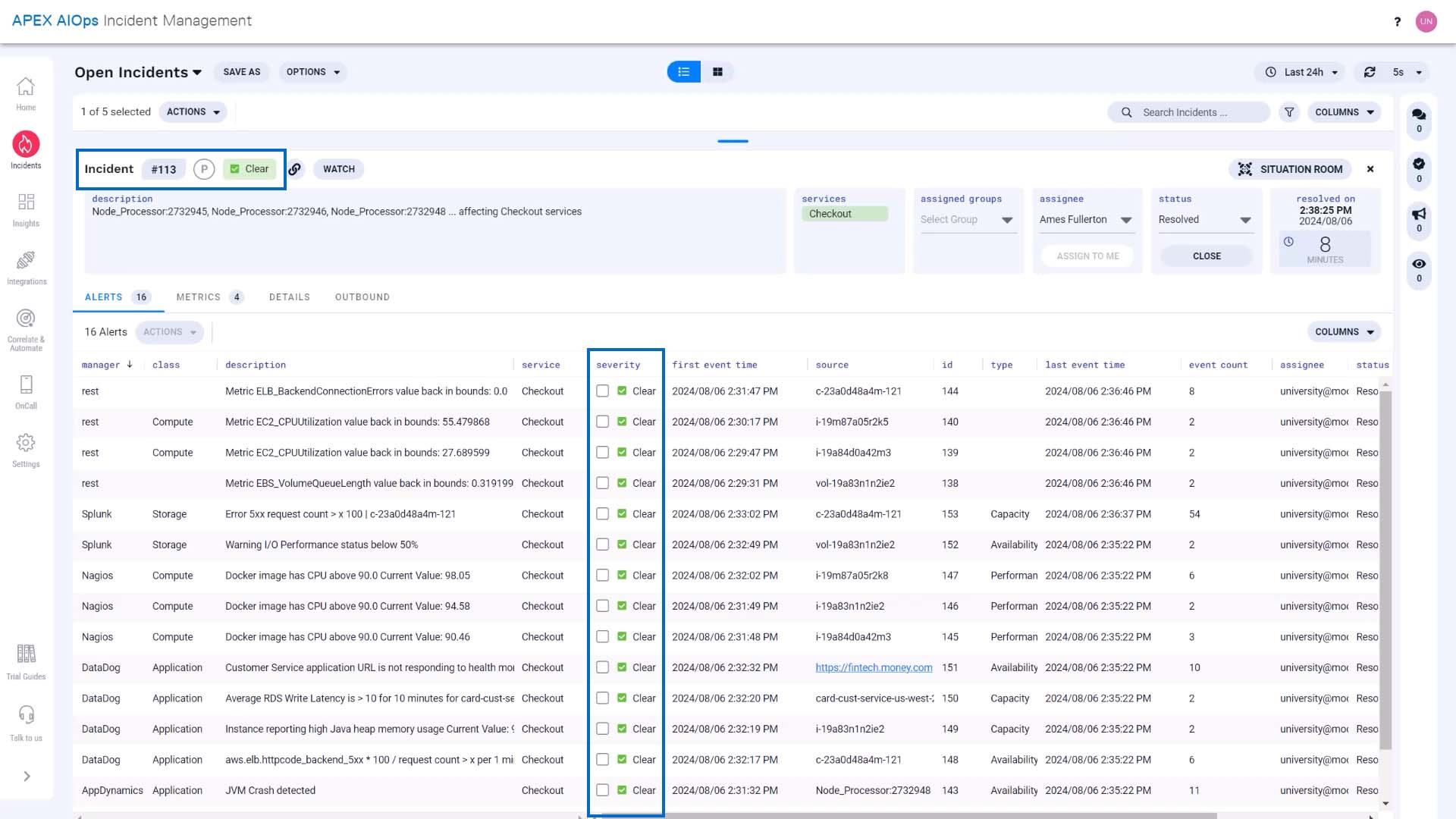The image size is (1456, 819).
Task: Open the resolving steps checkmark badge icon
Action: (x=1419, y=164)
